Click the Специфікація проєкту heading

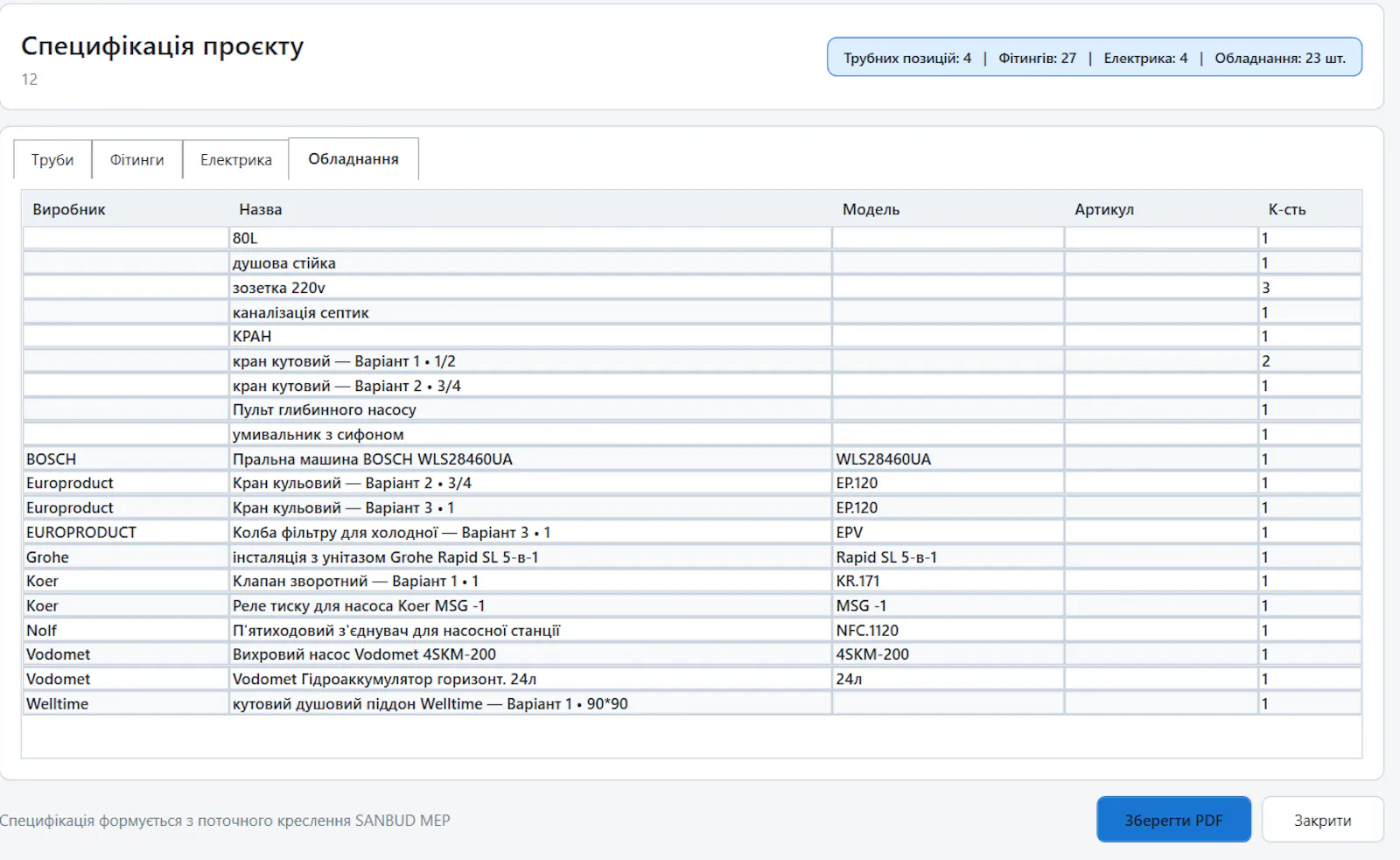point(163,45)
